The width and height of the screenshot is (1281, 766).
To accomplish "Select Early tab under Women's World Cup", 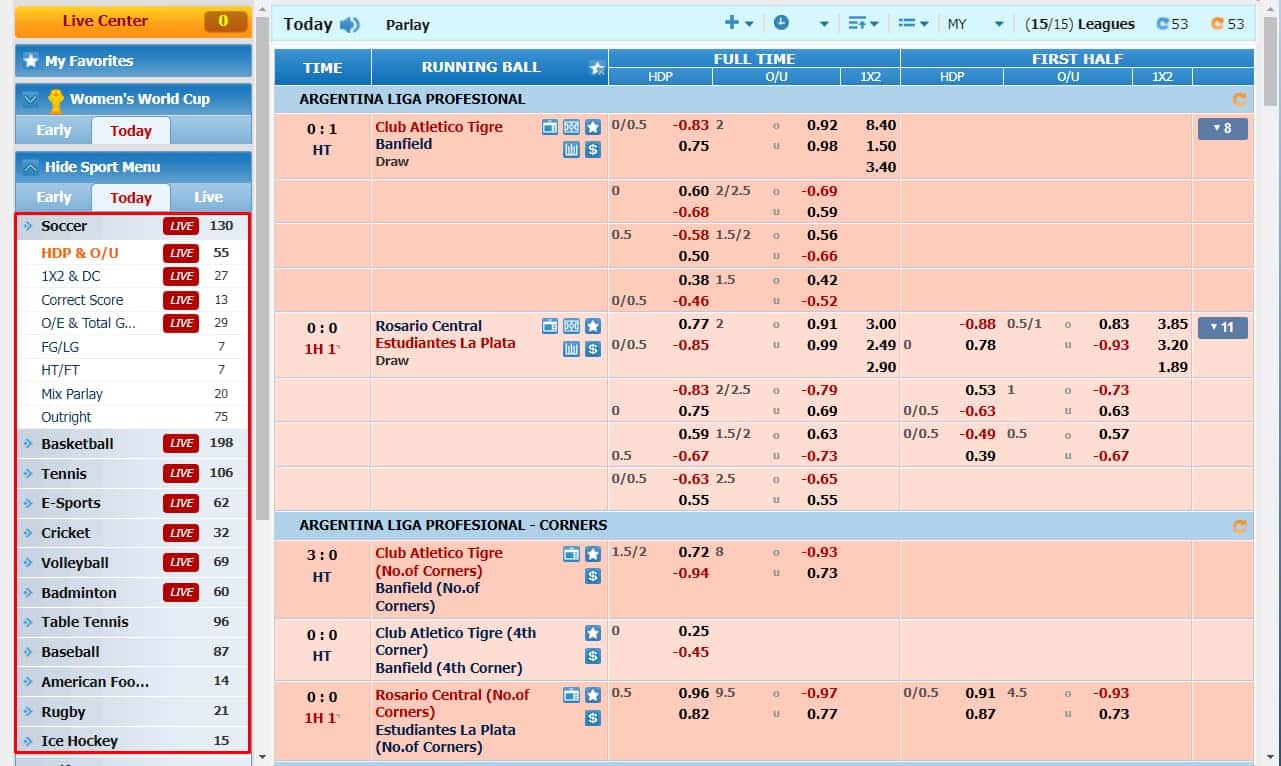I will click(x=54, y=130).
